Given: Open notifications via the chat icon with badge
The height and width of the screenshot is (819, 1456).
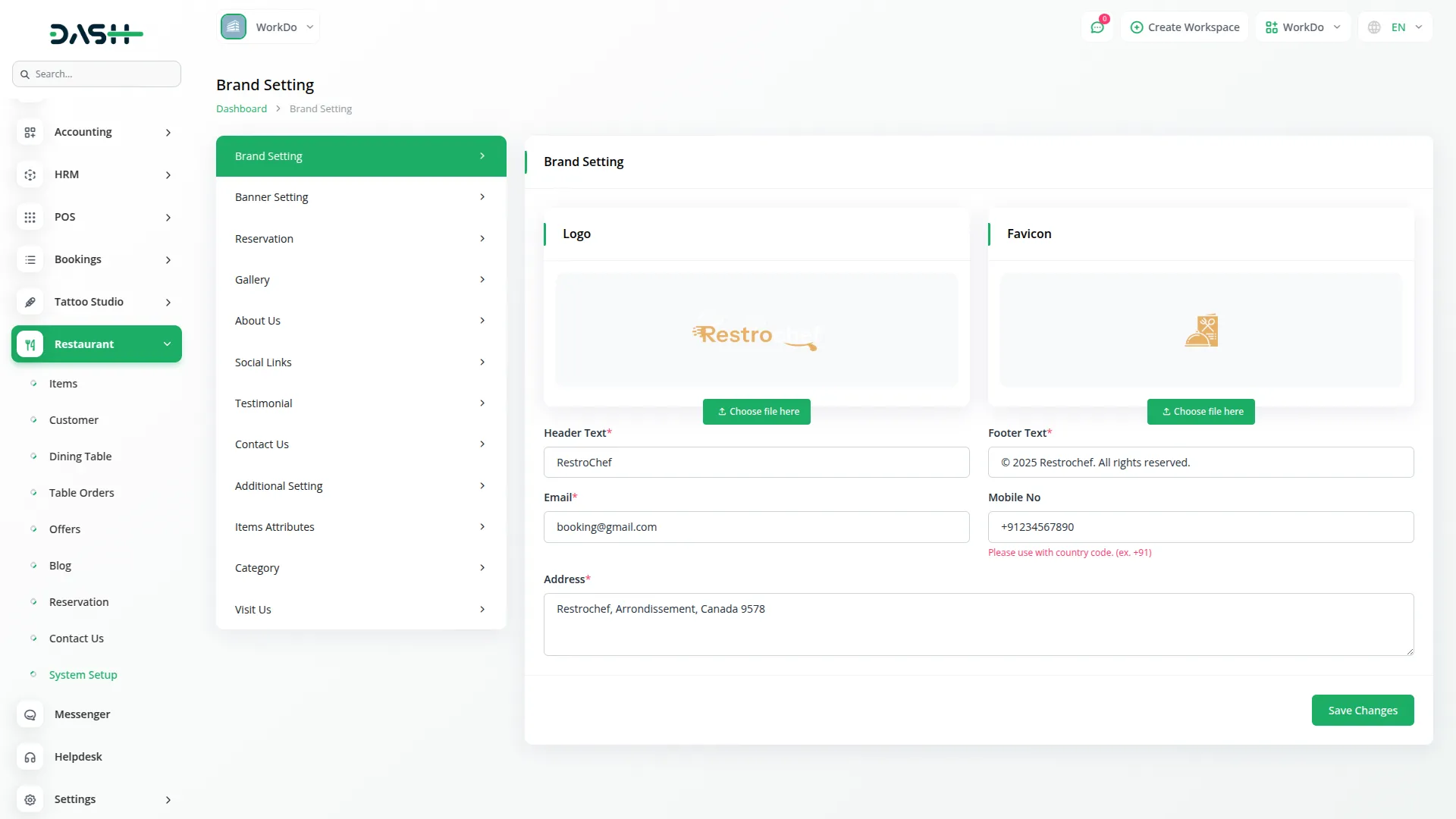Looking at the screenshot, I should point(1097,27).
